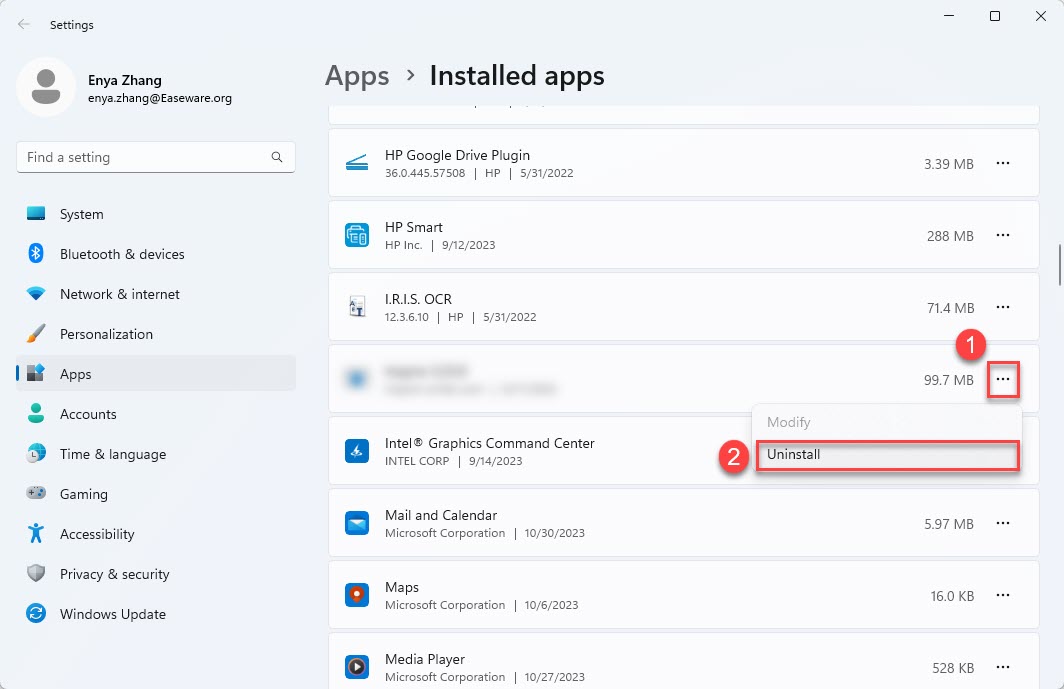This screenshot has width=1064, height=689.
Task: Click the I.R.I.S. OCR app icon
Action: click(x=357, y=307)
